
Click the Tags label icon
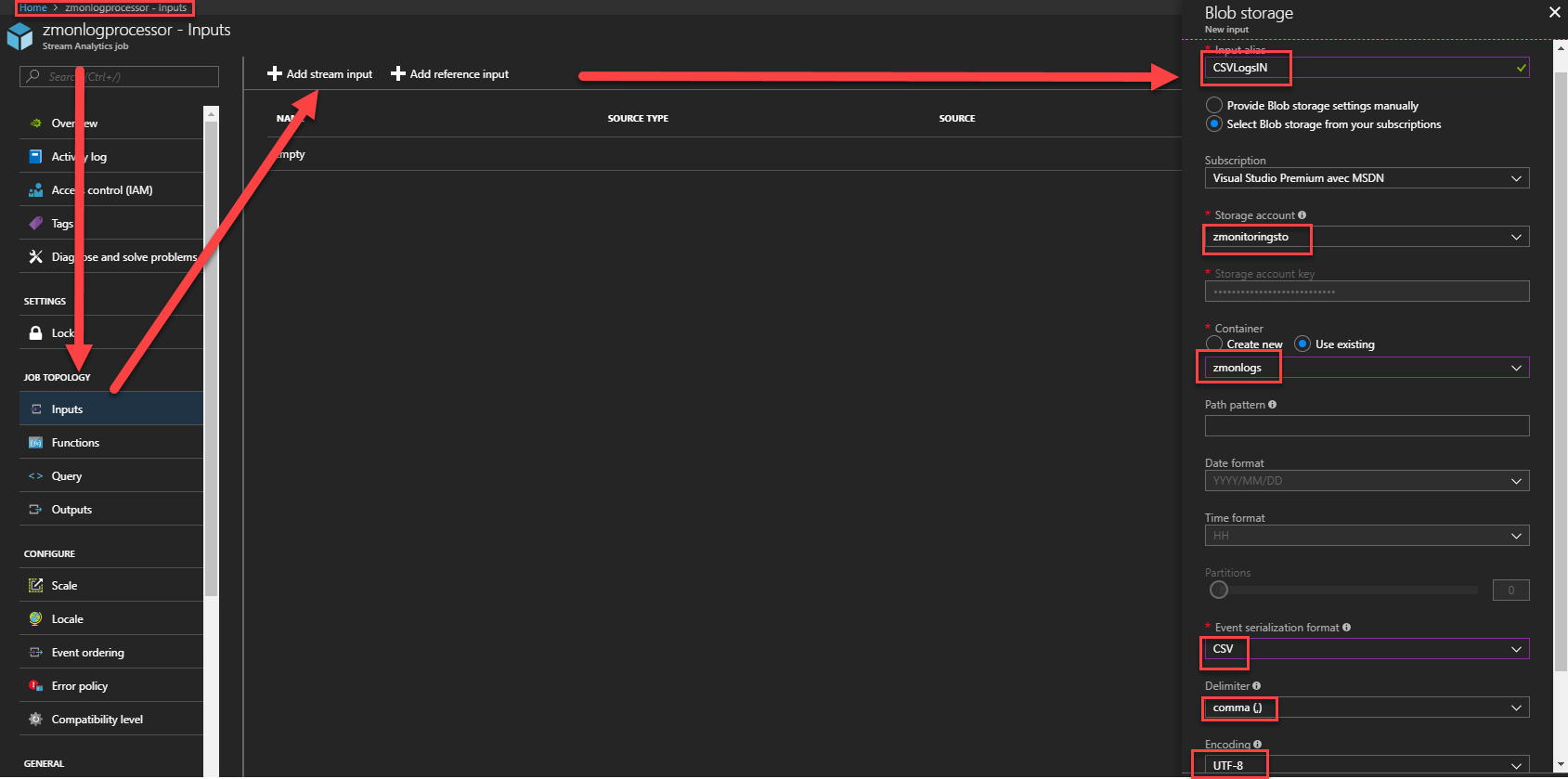click(x=35, y=224)
